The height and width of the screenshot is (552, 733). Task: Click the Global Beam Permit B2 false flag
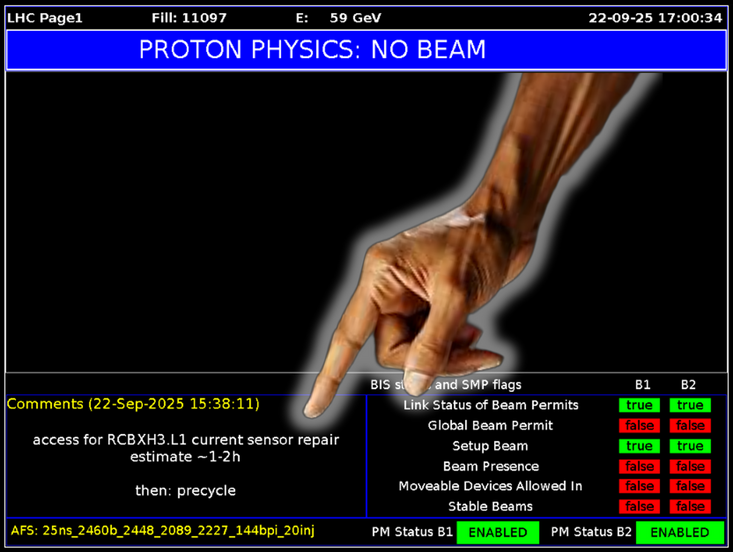point(689,426)
